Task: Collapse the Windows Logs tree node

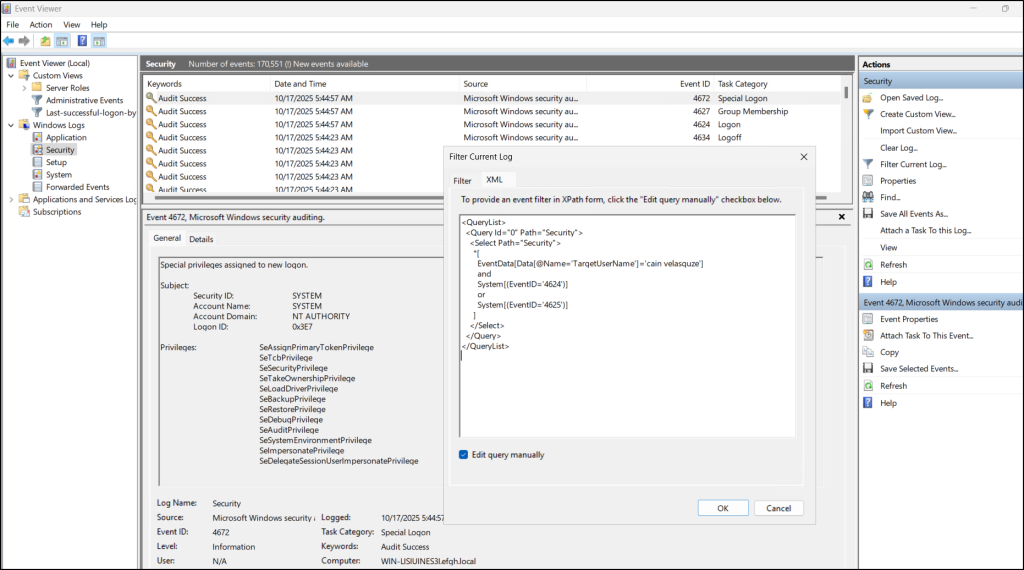Action: 11,125
